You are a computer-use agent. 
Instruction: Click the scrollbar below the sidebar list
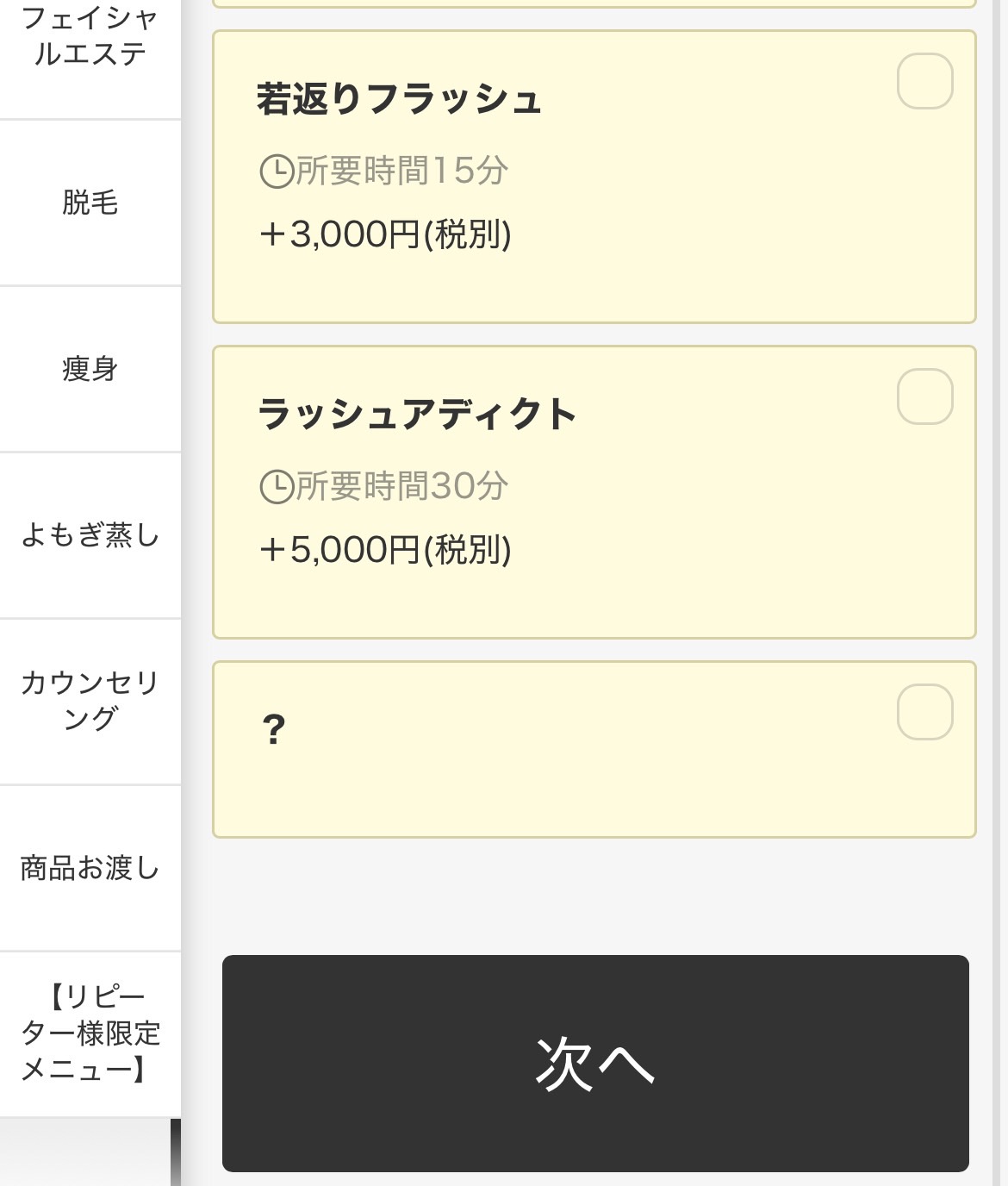(x=176, y=1152)
